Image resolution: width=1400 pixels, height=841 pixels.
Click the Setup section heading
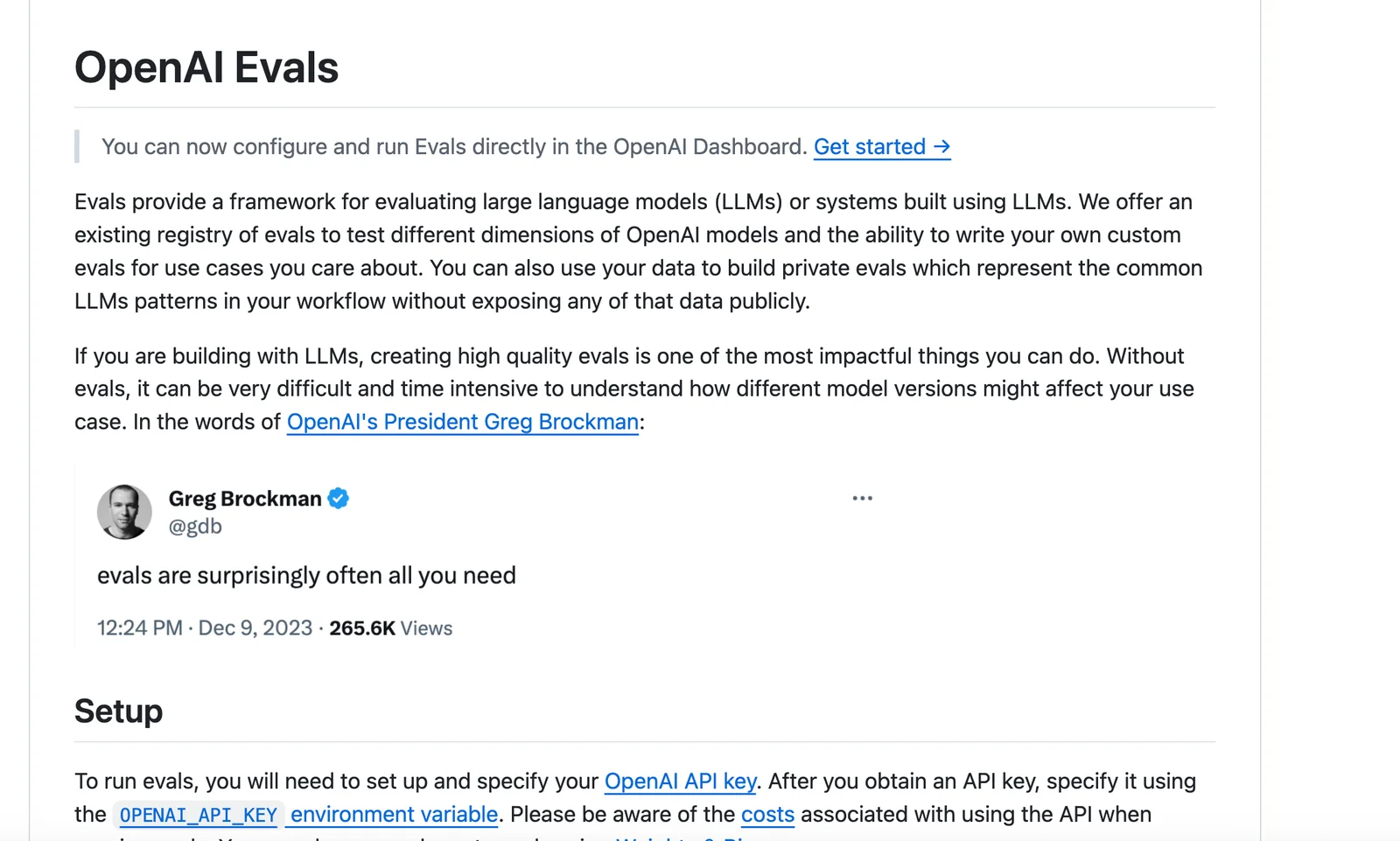[x=119, y=711]
